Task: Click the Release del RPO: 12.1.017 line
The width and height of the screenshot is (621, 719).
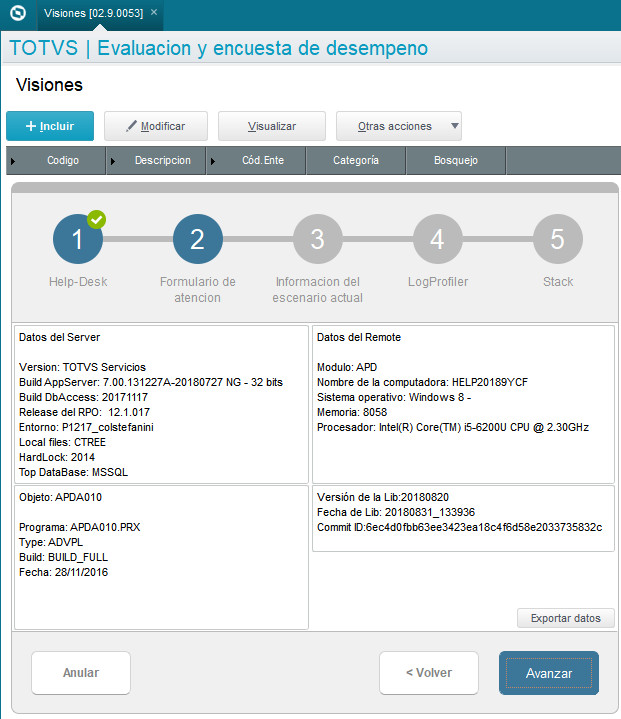Action: click(84, 412)
